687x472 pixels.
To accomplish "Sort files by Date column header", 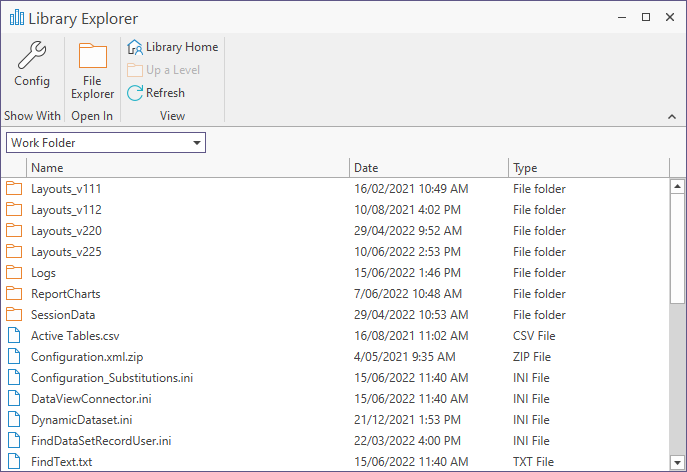I will [429, 168].
